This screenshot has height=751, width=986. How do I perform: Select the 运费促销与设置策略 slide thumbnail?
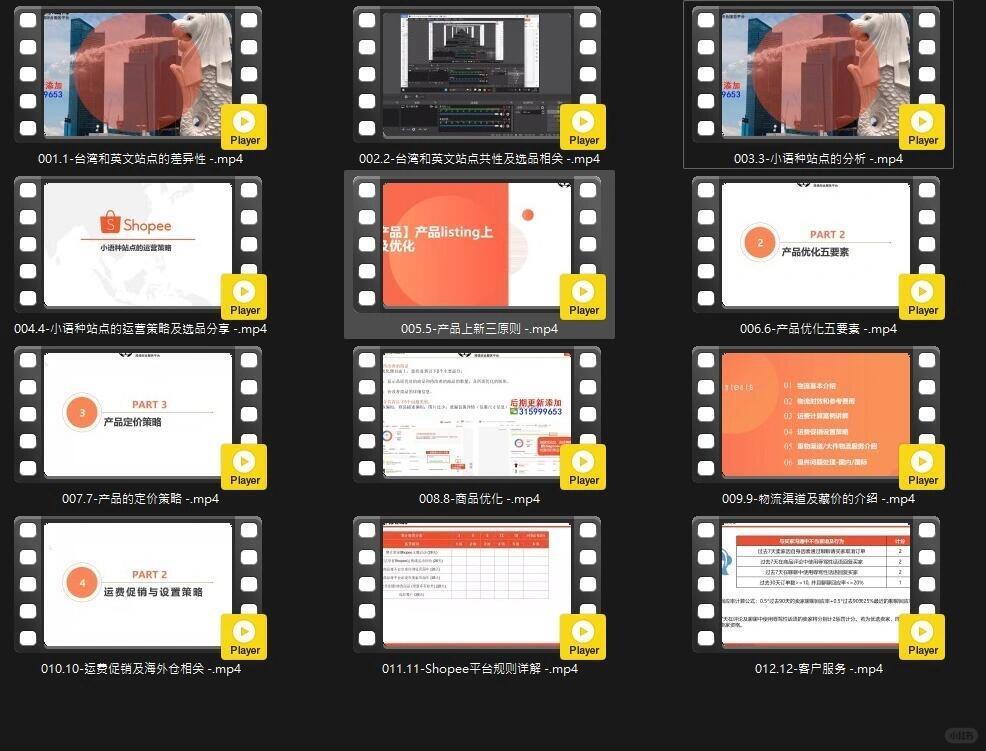(x=138, y=584)
